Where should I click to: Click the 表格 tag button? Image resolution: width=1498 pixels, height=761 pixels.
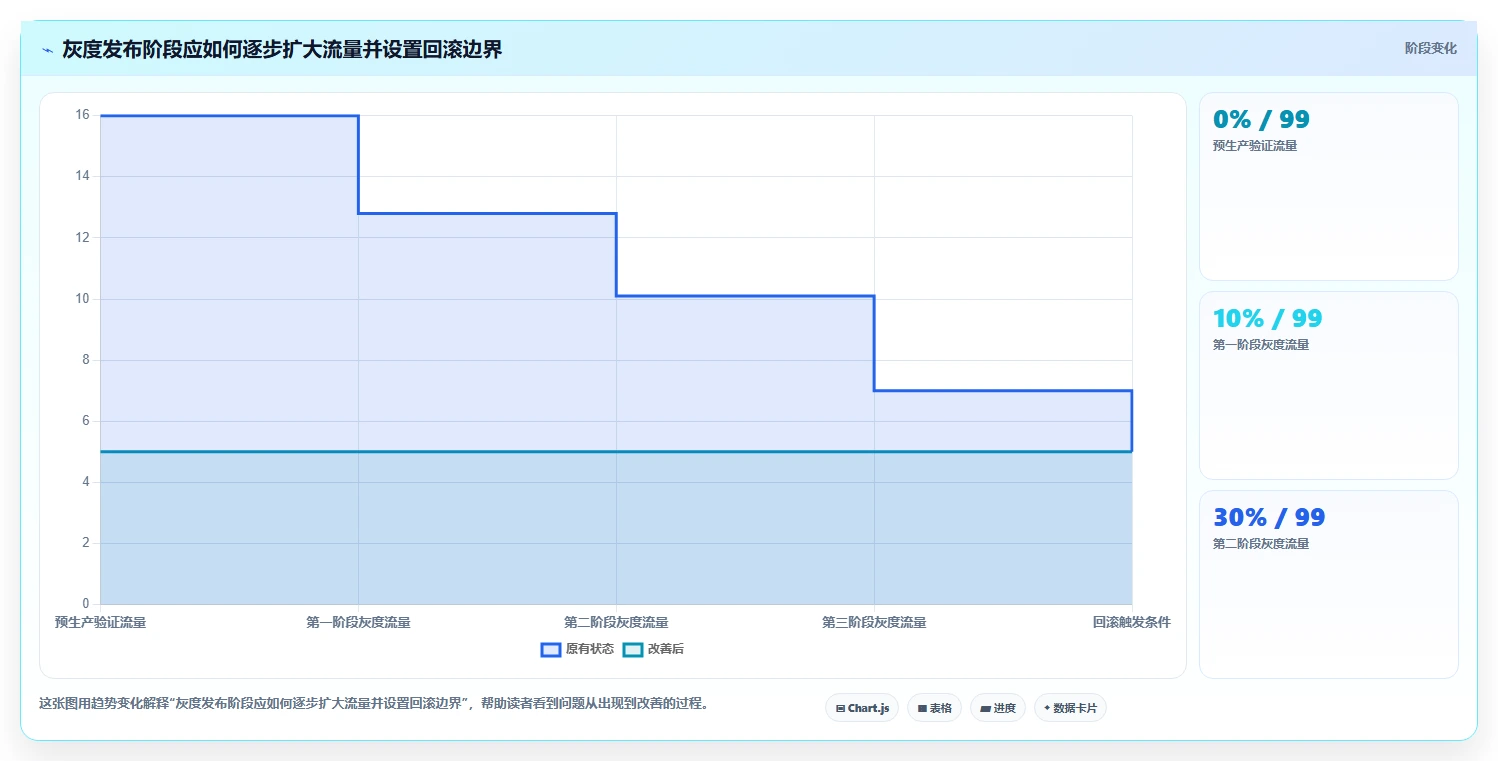(x=934, y=708)
